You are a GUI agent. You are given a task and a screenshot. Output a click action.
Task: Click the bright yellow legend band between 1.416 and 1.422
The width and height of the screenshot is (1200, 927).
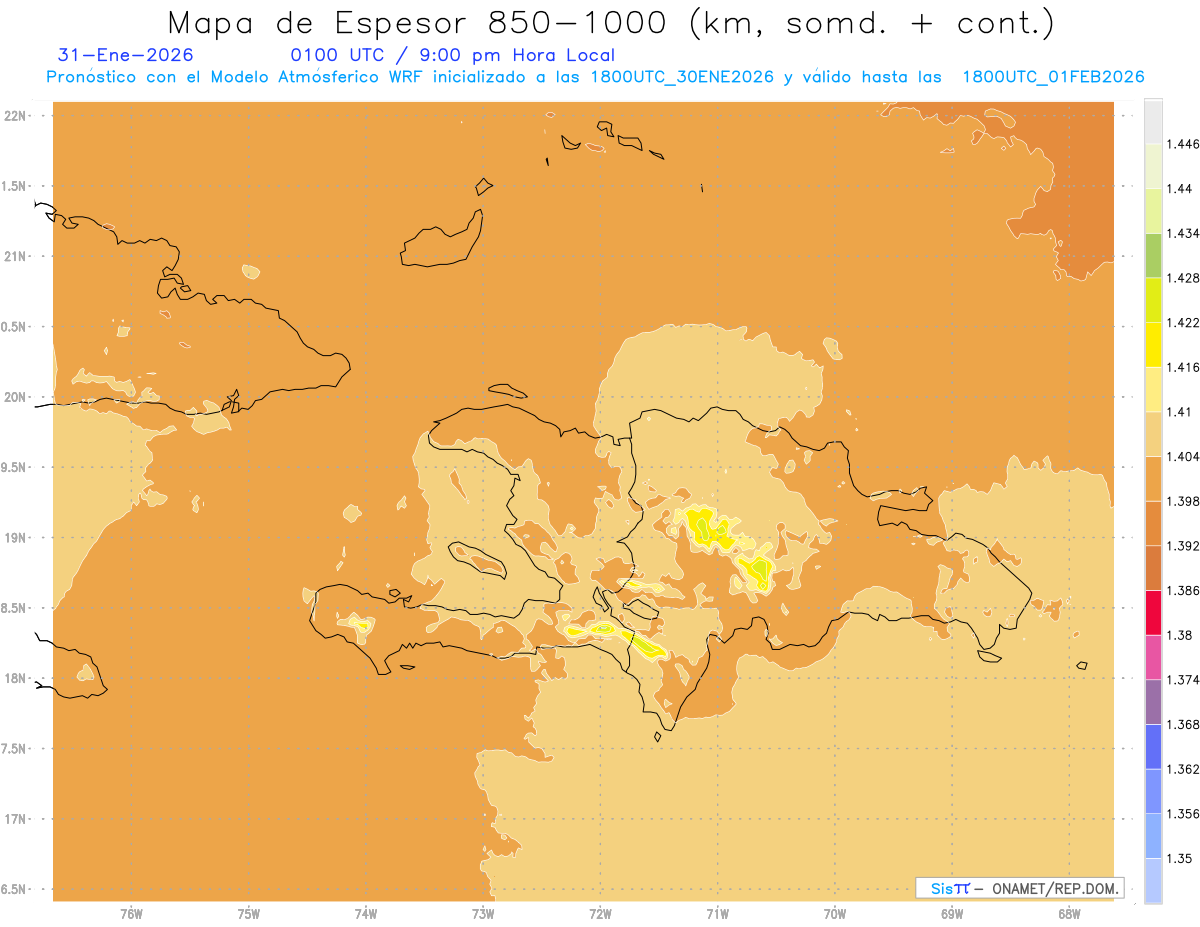1153,345
